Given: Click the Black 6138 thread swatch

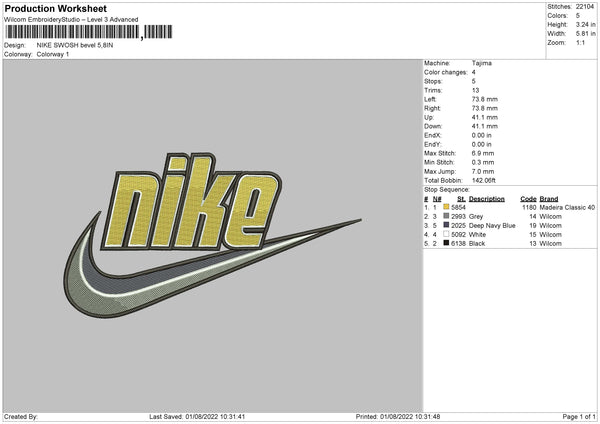Looking at the screenshot, I should pyautogui.click(x=446, y=243).
